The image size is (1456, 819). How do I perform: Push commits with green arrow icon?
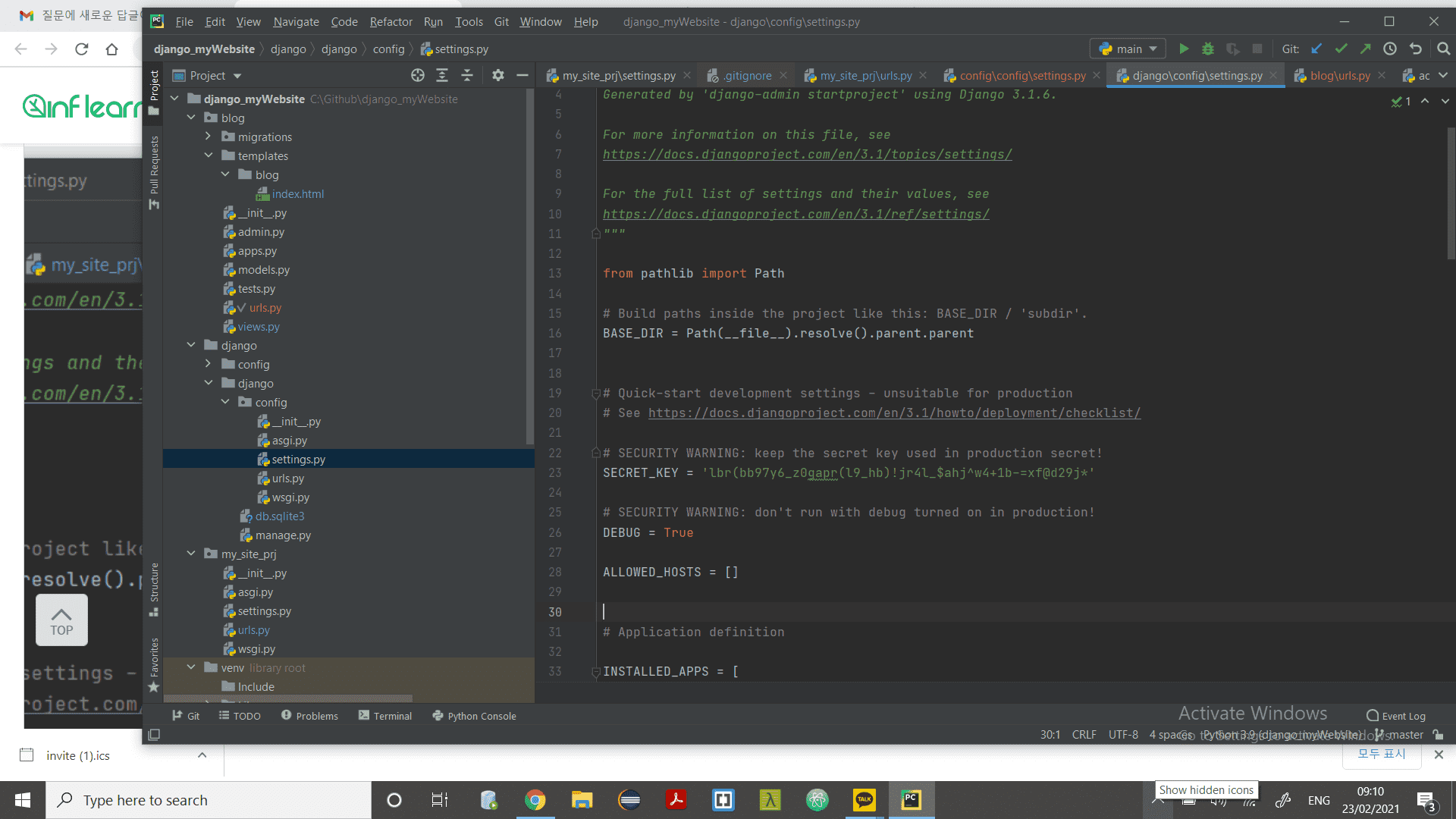1366,49
